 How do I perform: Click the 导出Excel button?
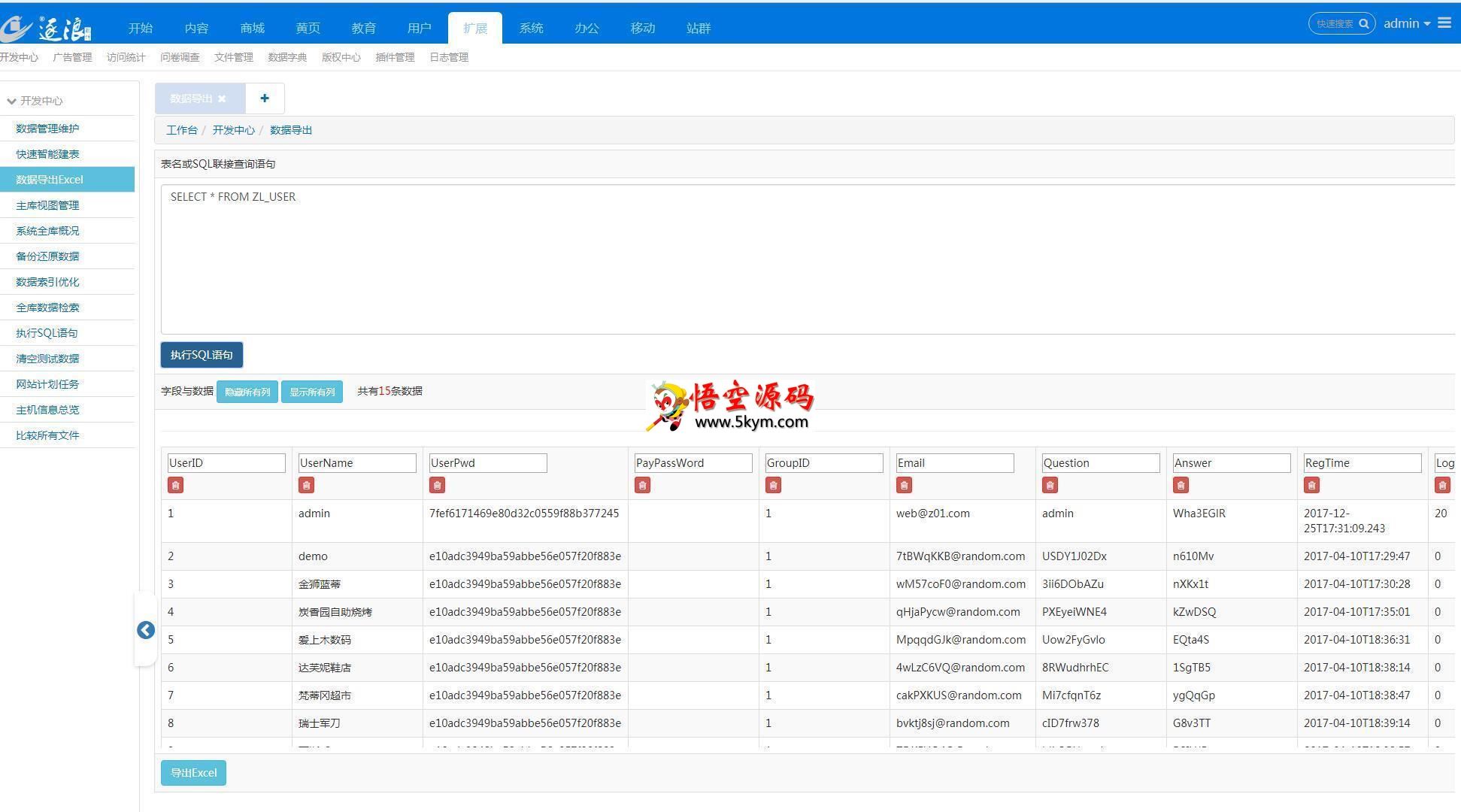click(193, 773)
